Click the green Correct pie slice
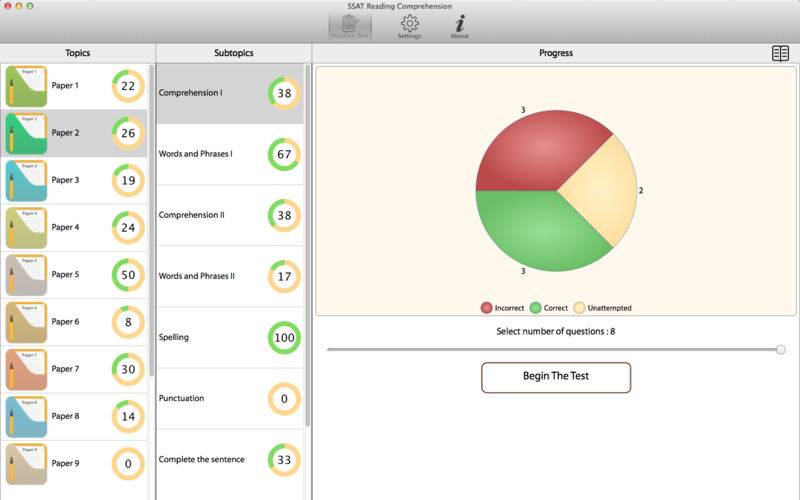This screenshot has height=500, width=800. (x=536, y=230)
